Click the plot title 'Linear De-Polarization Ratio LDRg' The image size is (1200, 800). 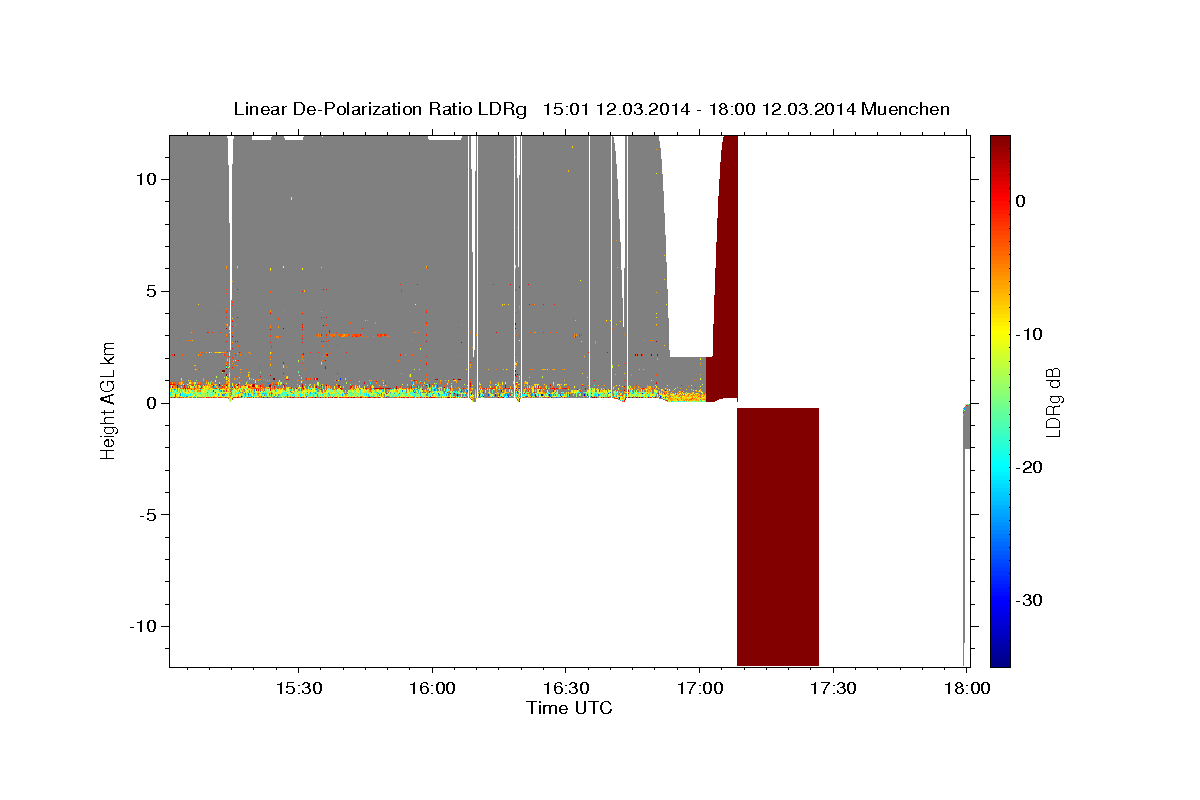(380, 109)
